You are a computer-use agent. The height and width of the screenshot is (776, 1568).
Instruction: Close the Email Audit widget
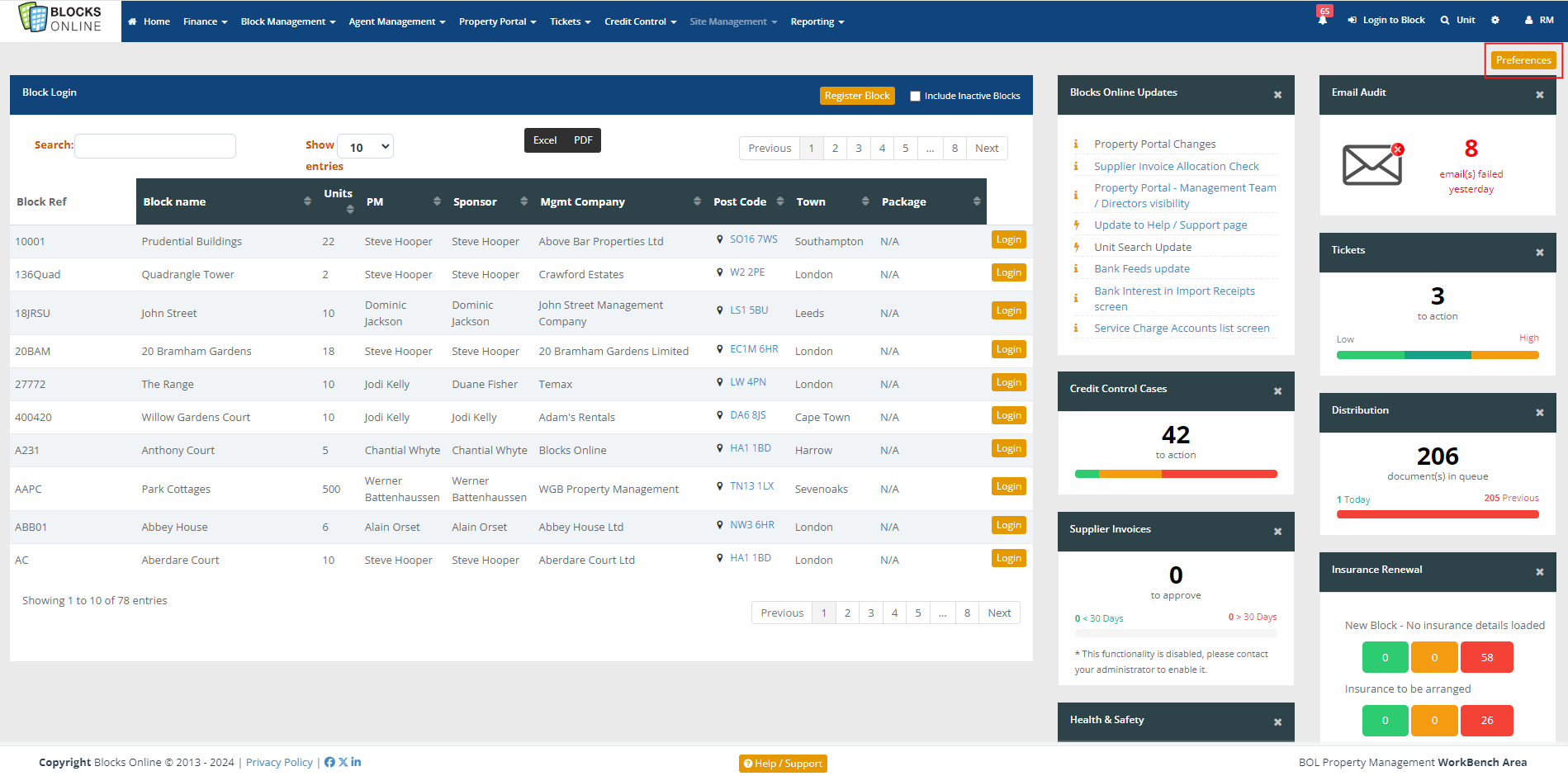coord(1539,95)
